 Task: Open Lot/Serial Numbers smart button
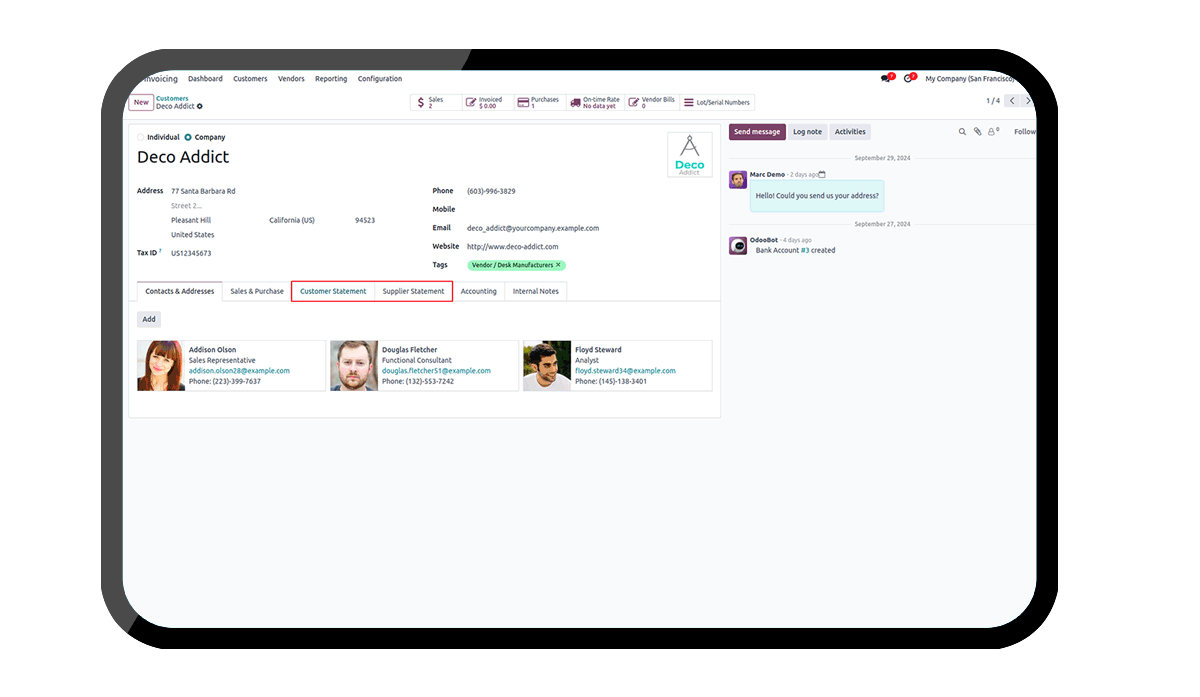point(717,102)
